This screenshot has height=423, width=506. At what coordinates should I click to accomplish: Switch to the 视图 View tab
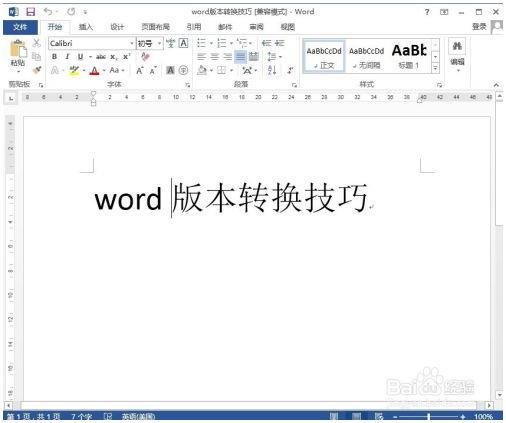[288, 27]
